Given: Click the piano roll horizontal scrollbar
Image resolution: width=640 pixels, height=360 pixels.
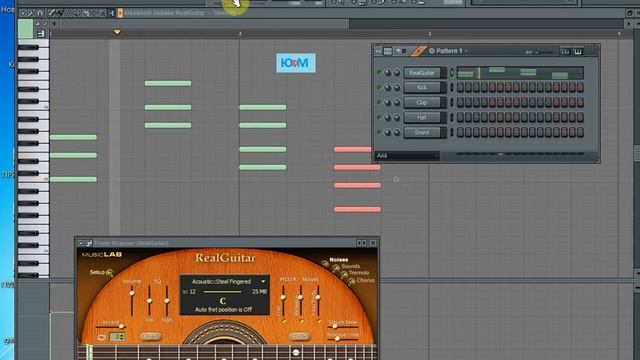Looking at the screenshot, I should tap(205, 24).
